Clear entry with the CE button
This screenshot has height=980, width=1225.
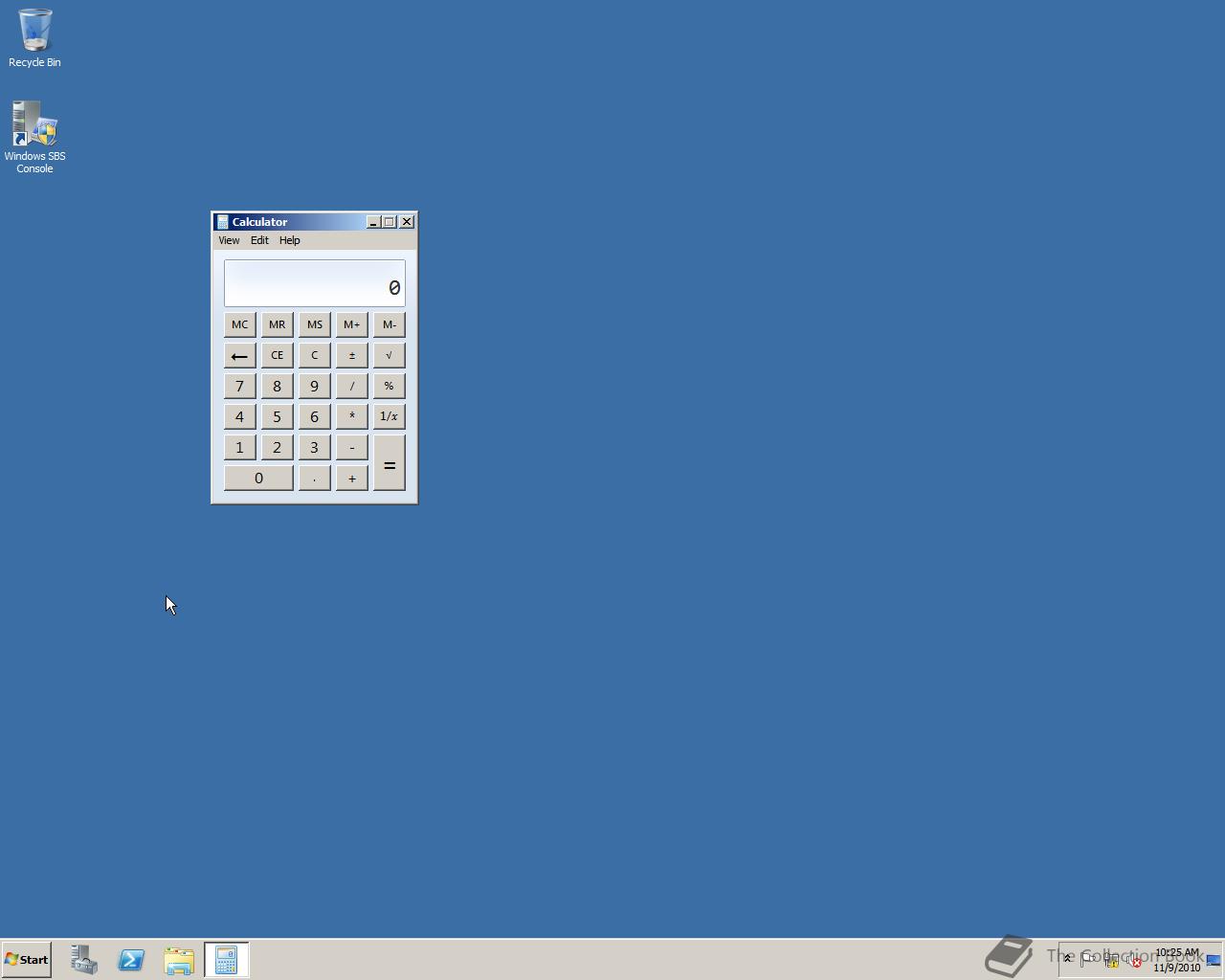pyautogui.click(x=277, y=355)
